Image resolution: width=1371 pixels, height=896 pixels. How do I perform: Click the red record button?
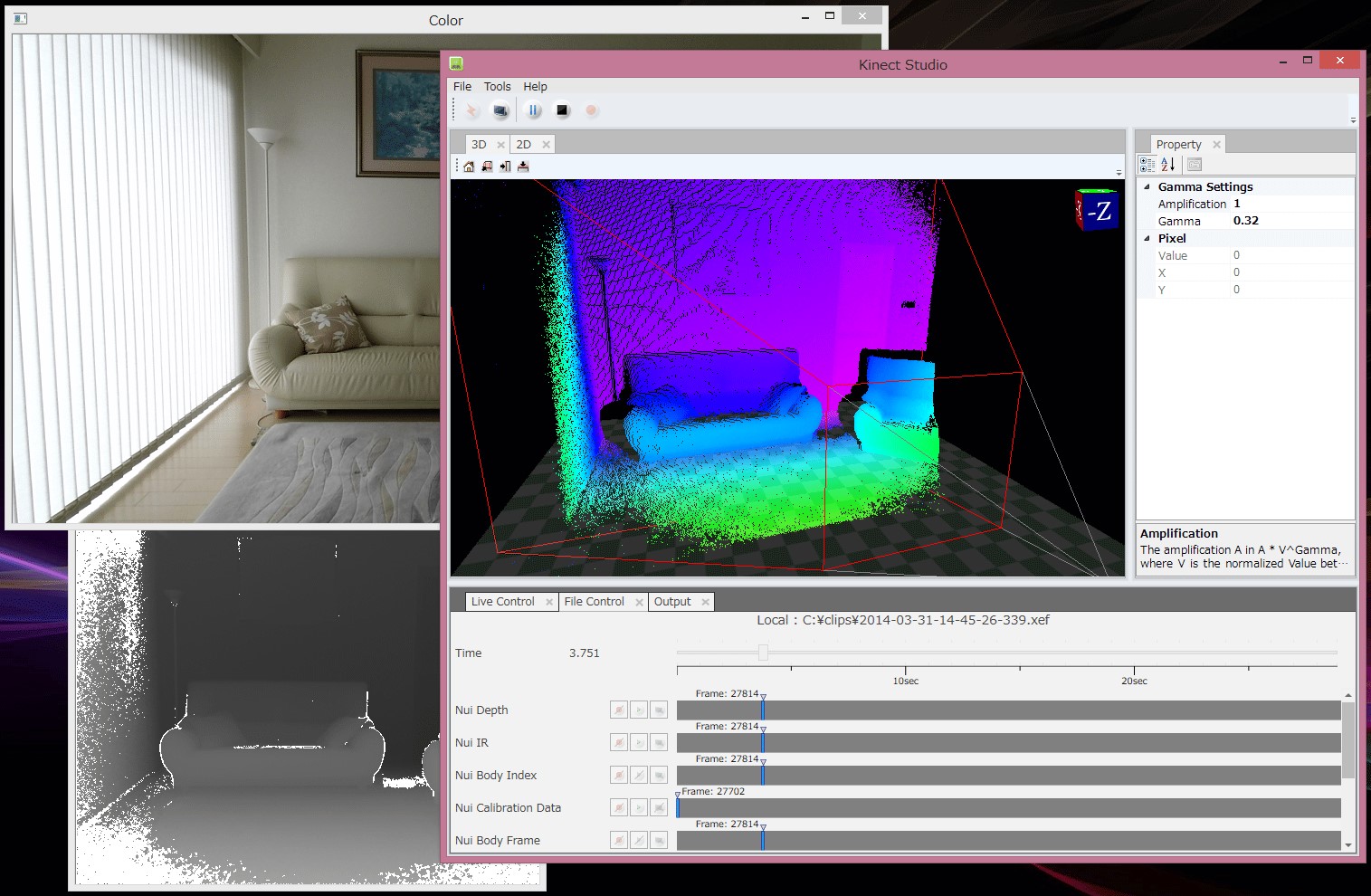tap(591, 110)
